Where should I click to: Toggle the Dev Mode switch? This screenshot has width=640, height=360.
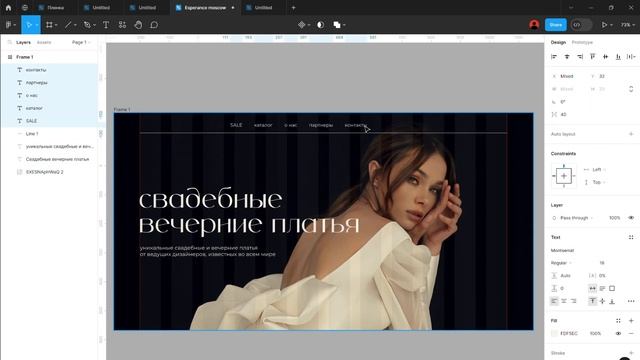(x=581, y=25)
